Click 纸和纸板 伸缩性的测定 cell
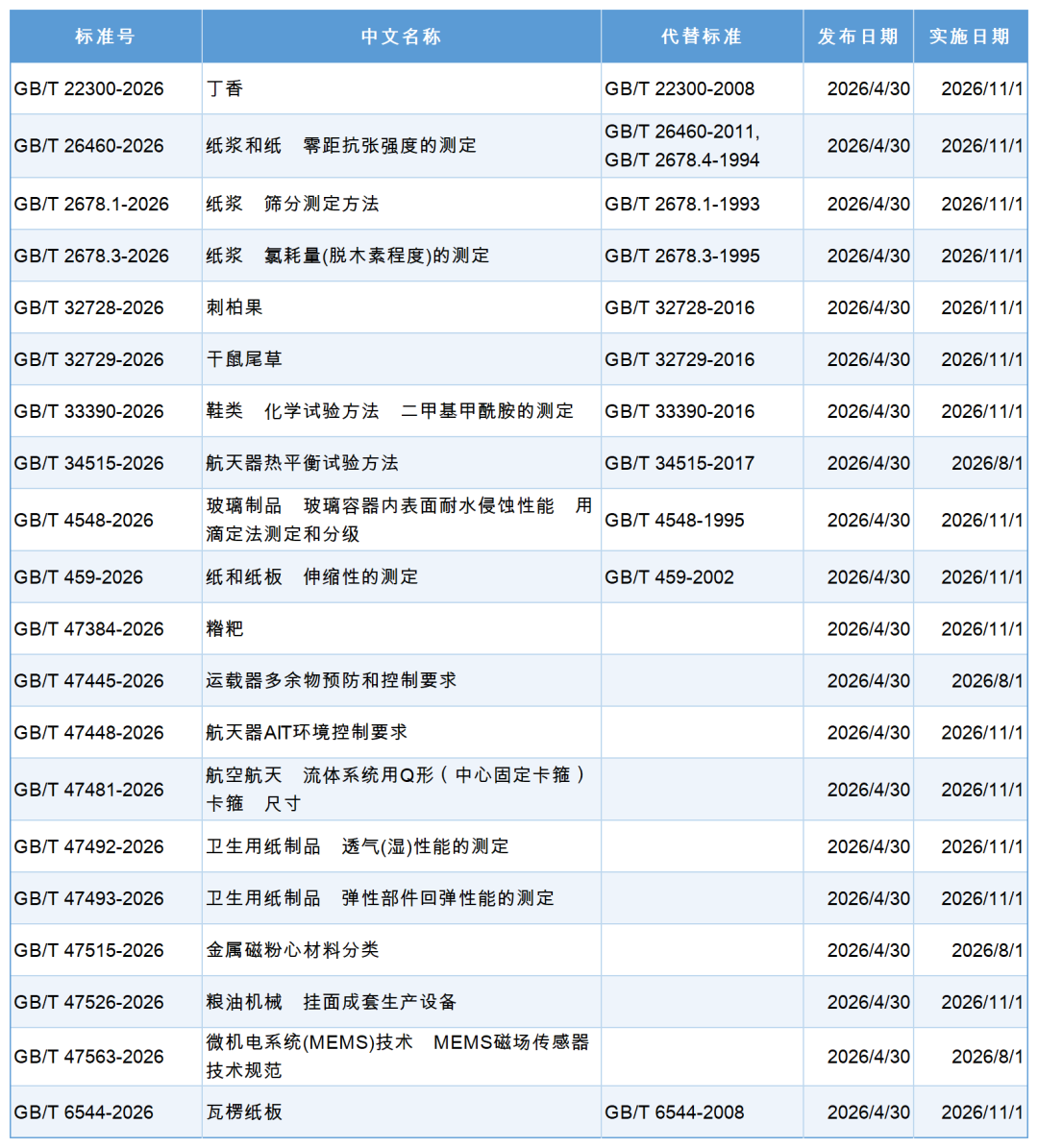Image resolution: width=1038 pixels, height=1148 pixels. tap(402, 577)
